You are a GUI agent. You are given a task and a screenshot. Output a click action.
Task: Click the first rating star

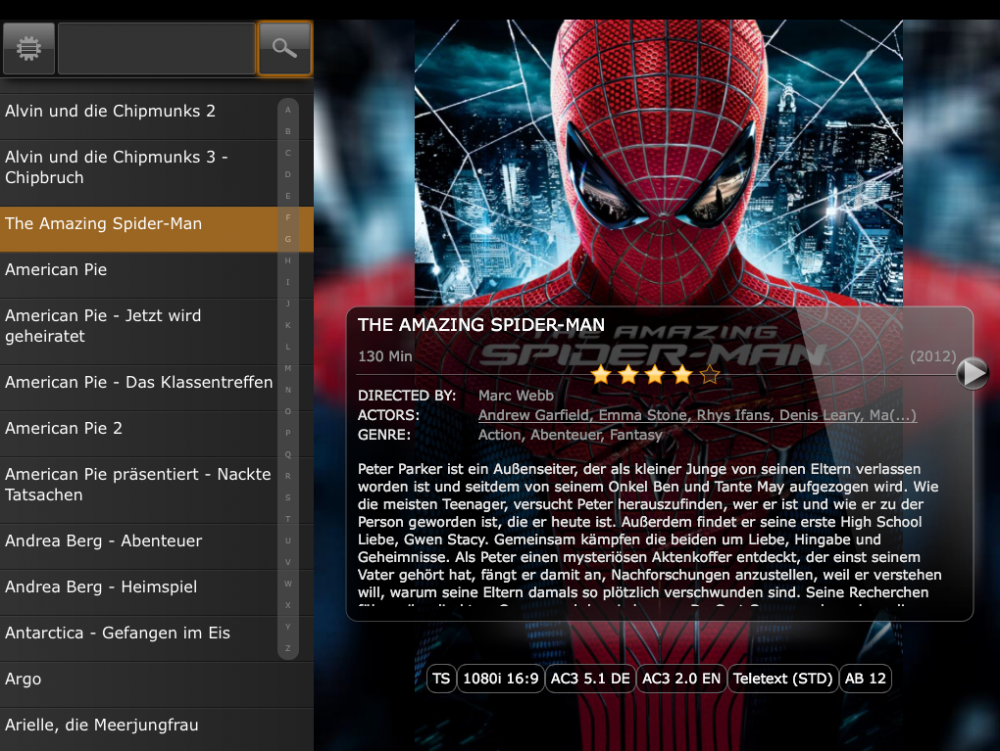coord(601,375)
